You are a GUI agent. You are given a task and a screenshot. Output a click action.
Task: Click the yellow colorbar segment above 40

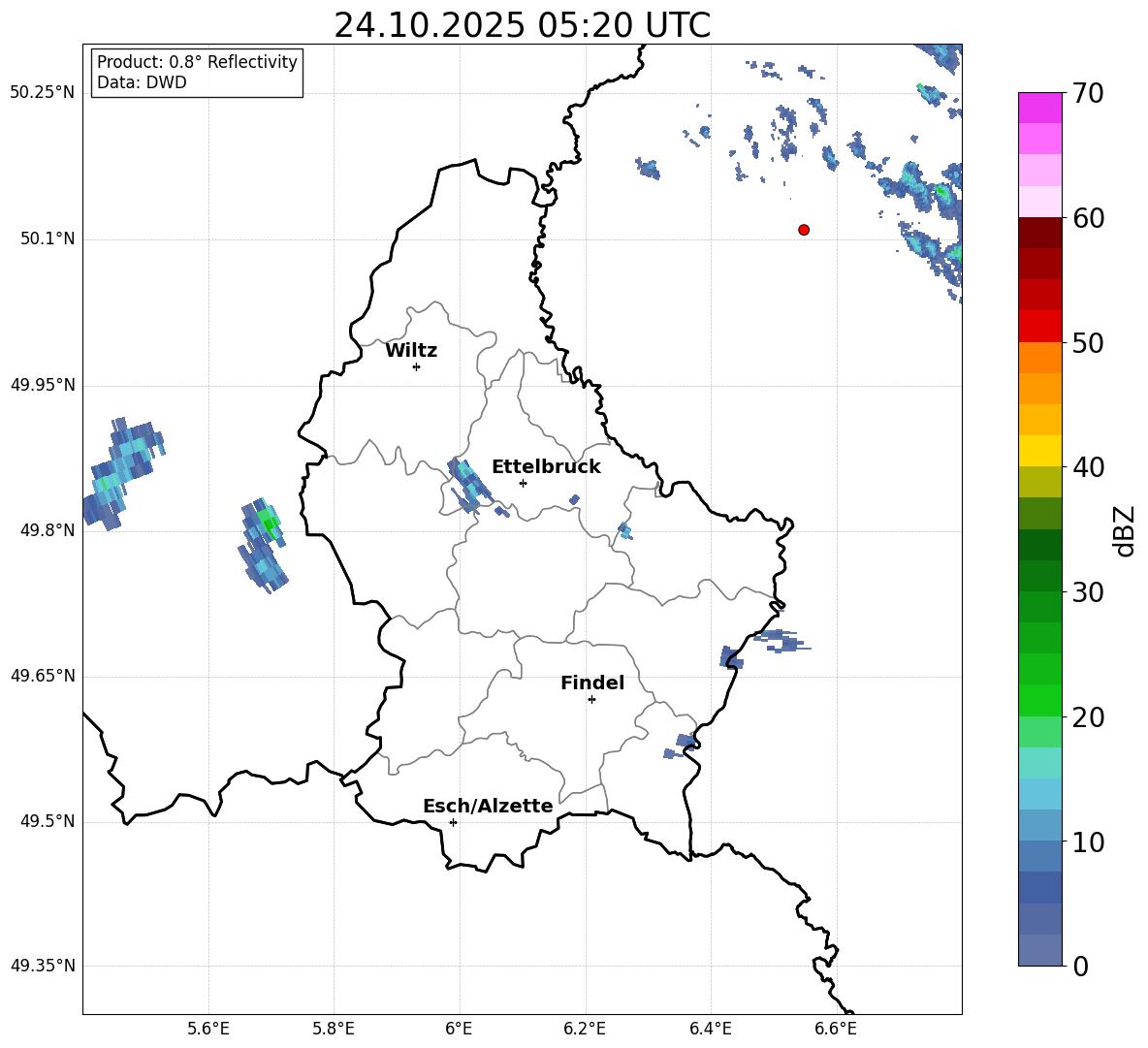coord(1039,451)
